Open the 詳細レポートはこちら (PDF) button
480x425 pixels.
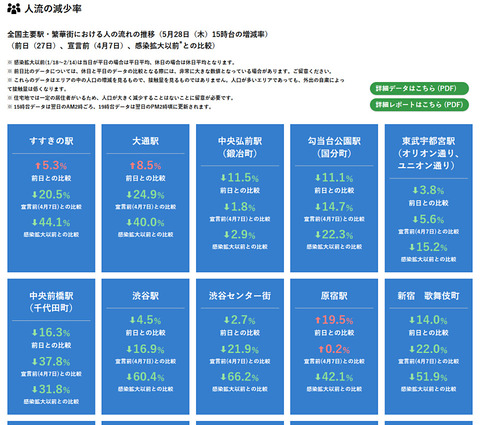[x=419, y=105]
